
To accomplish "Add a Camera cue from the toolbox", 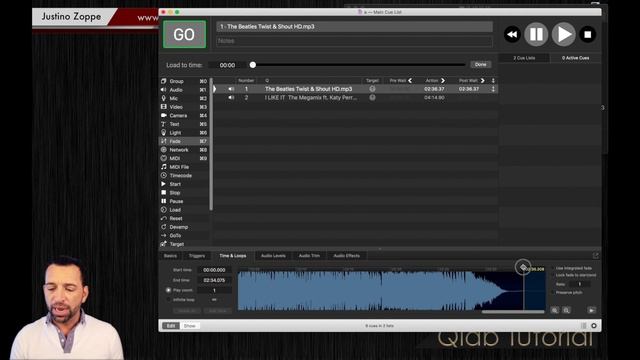I will point(184,116).
